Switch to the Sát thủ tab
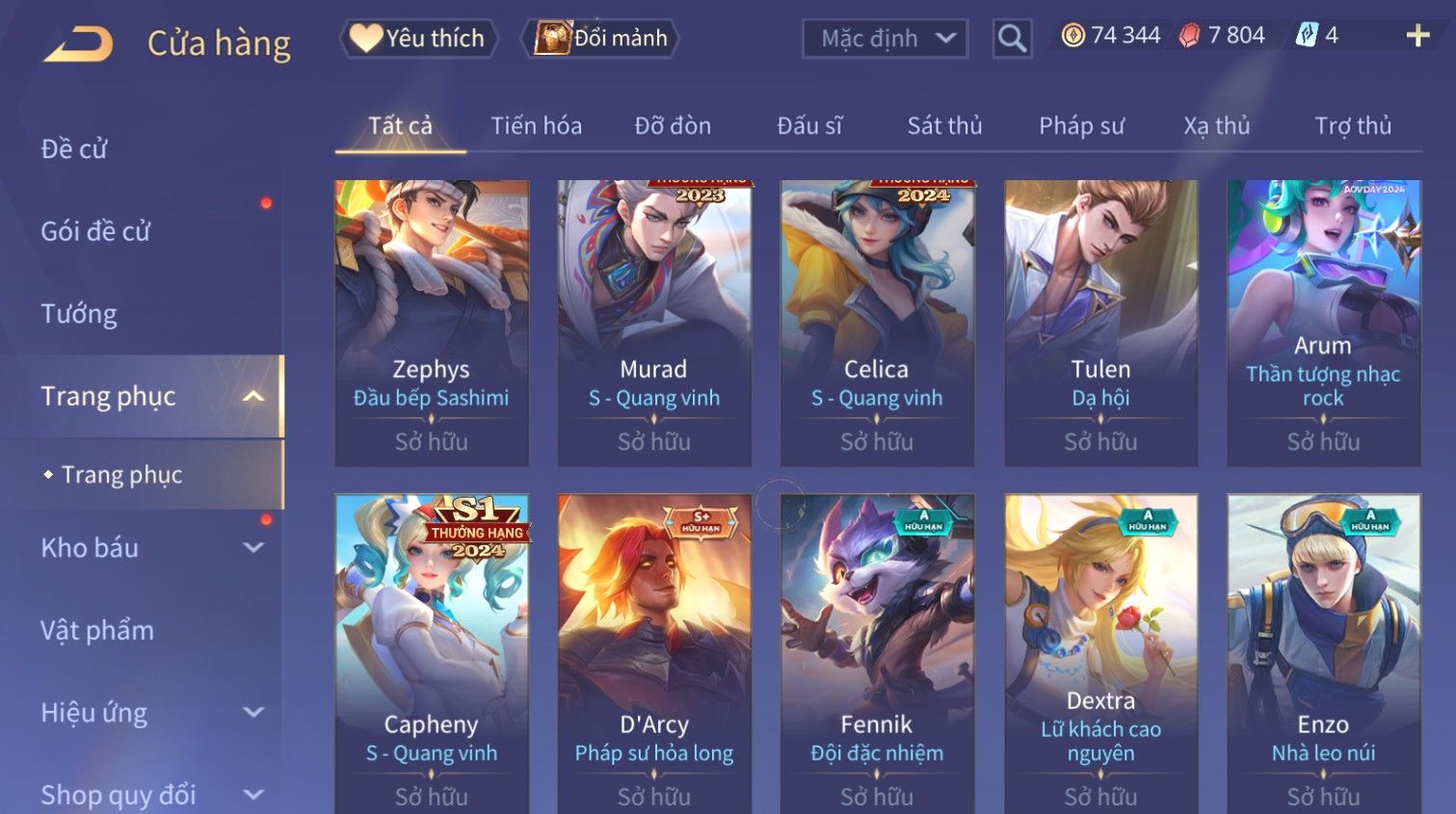This screenshot has width=1456, height=814. tap(944, 125)
